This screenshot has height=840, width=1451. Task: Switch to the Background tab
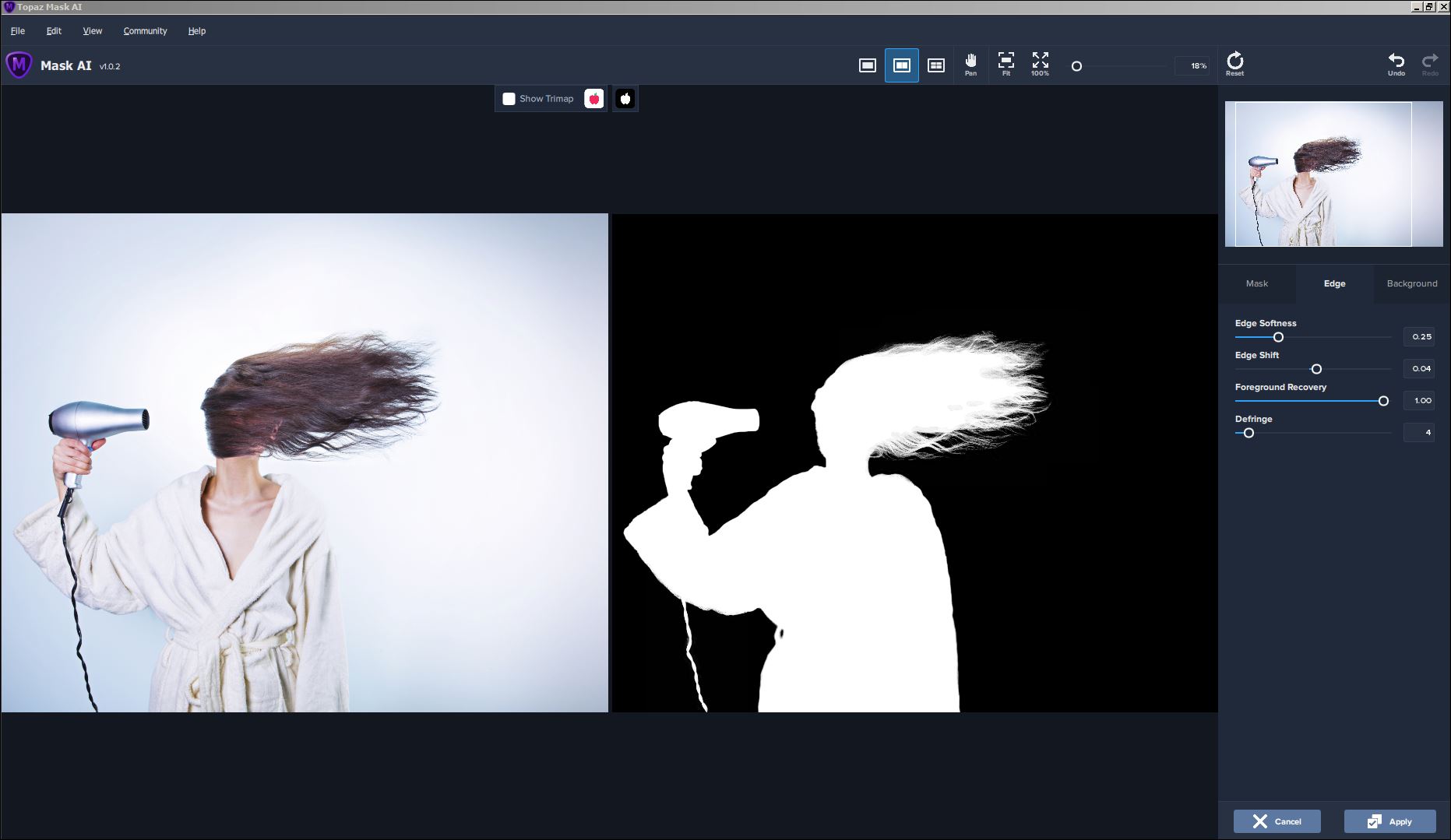pos(1411,283)
